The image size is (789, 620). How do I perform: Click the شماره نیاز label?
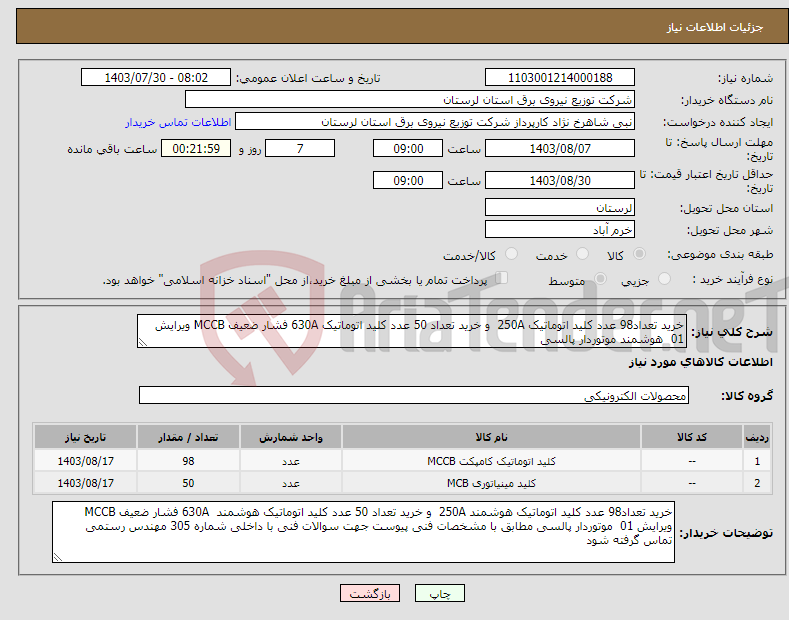tap(745, 78)
